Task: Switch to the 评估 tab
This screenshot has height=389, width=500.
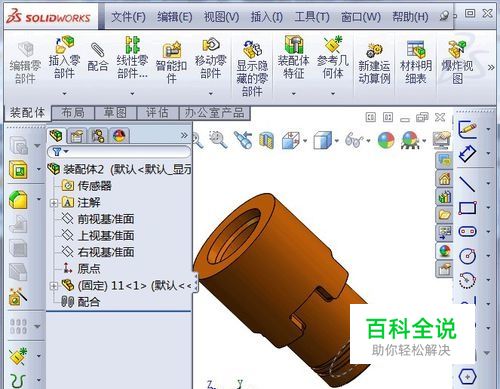Action: click(x=157, y=113)
